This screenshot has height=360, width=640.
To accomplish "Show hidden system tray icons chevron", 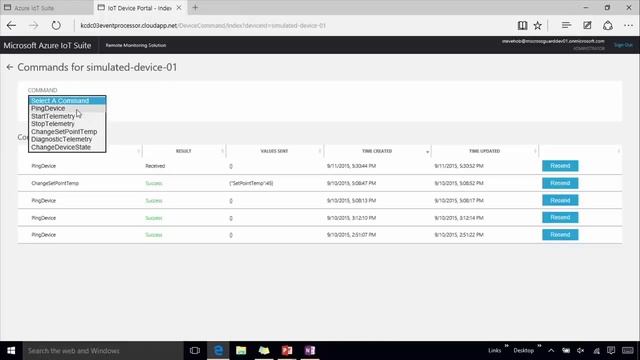I will (x=551, y=351).
